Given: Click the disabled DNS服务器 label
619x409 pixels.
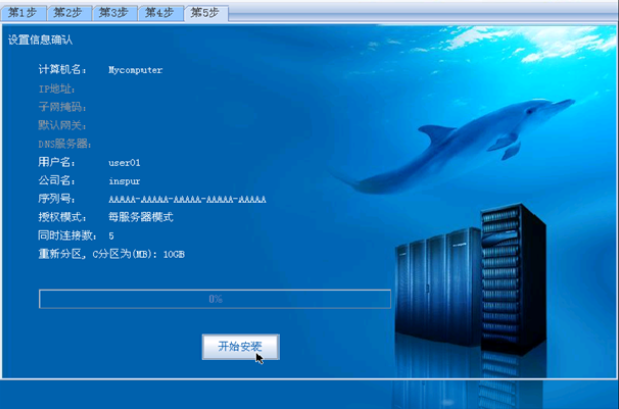Looking at the screenshot, I should tap(64, 144).
